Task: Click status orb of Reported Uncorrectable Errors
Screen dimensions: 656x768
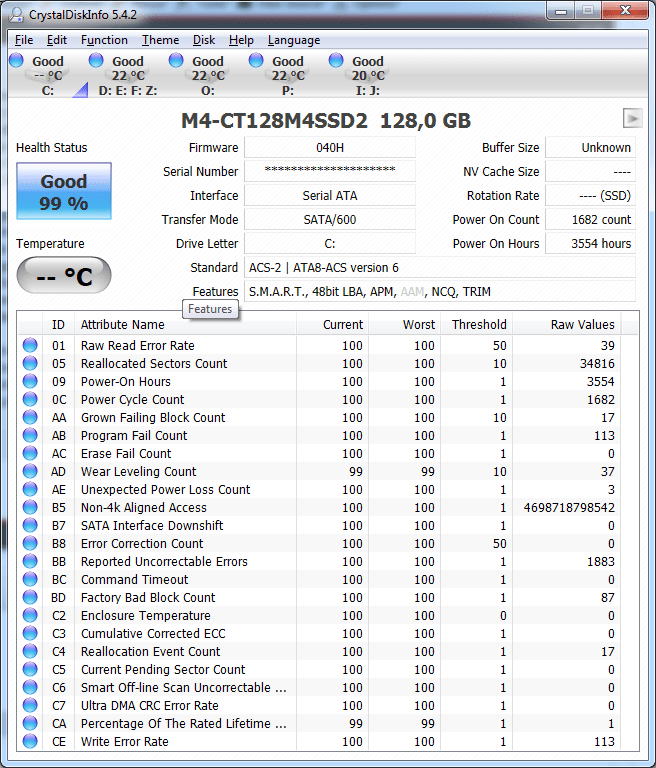Action: point(30,561)
